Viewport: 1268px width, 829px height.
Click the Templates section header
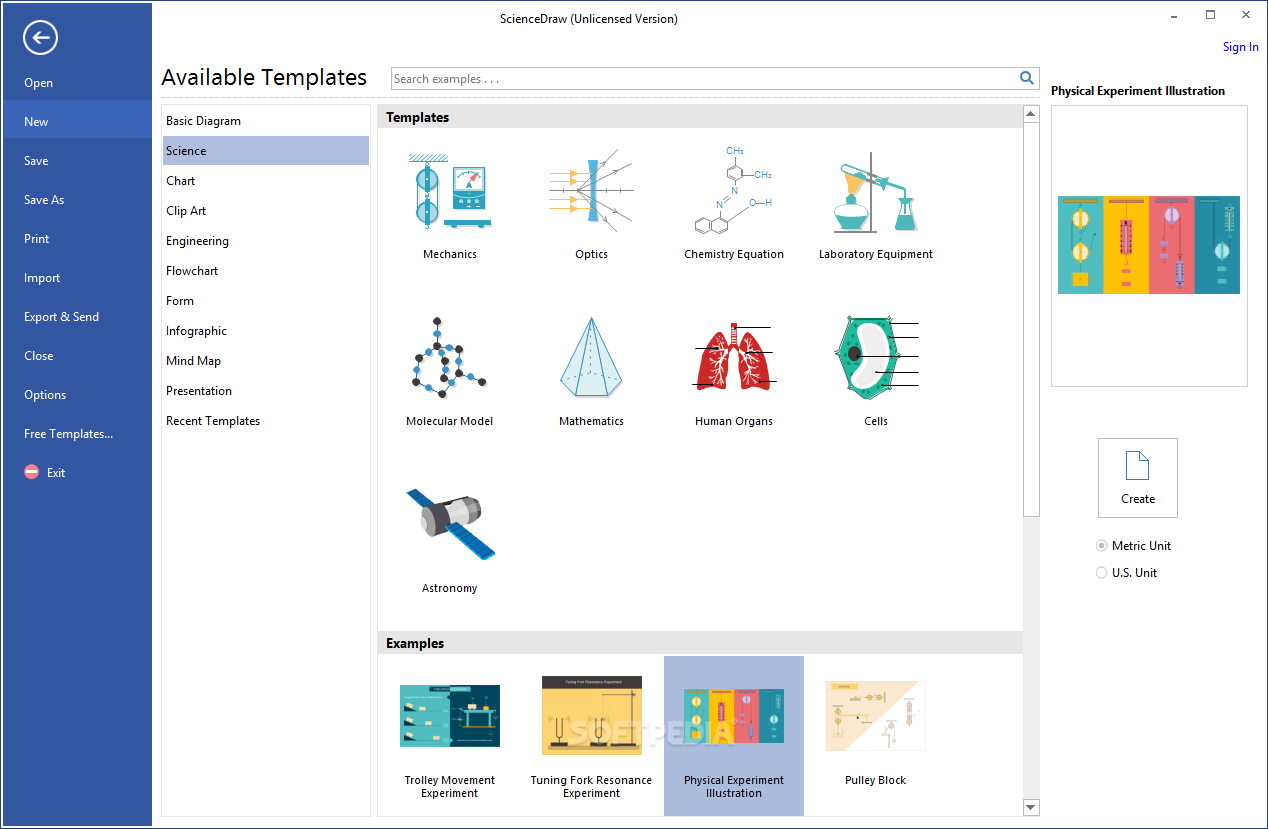[700, 117]
